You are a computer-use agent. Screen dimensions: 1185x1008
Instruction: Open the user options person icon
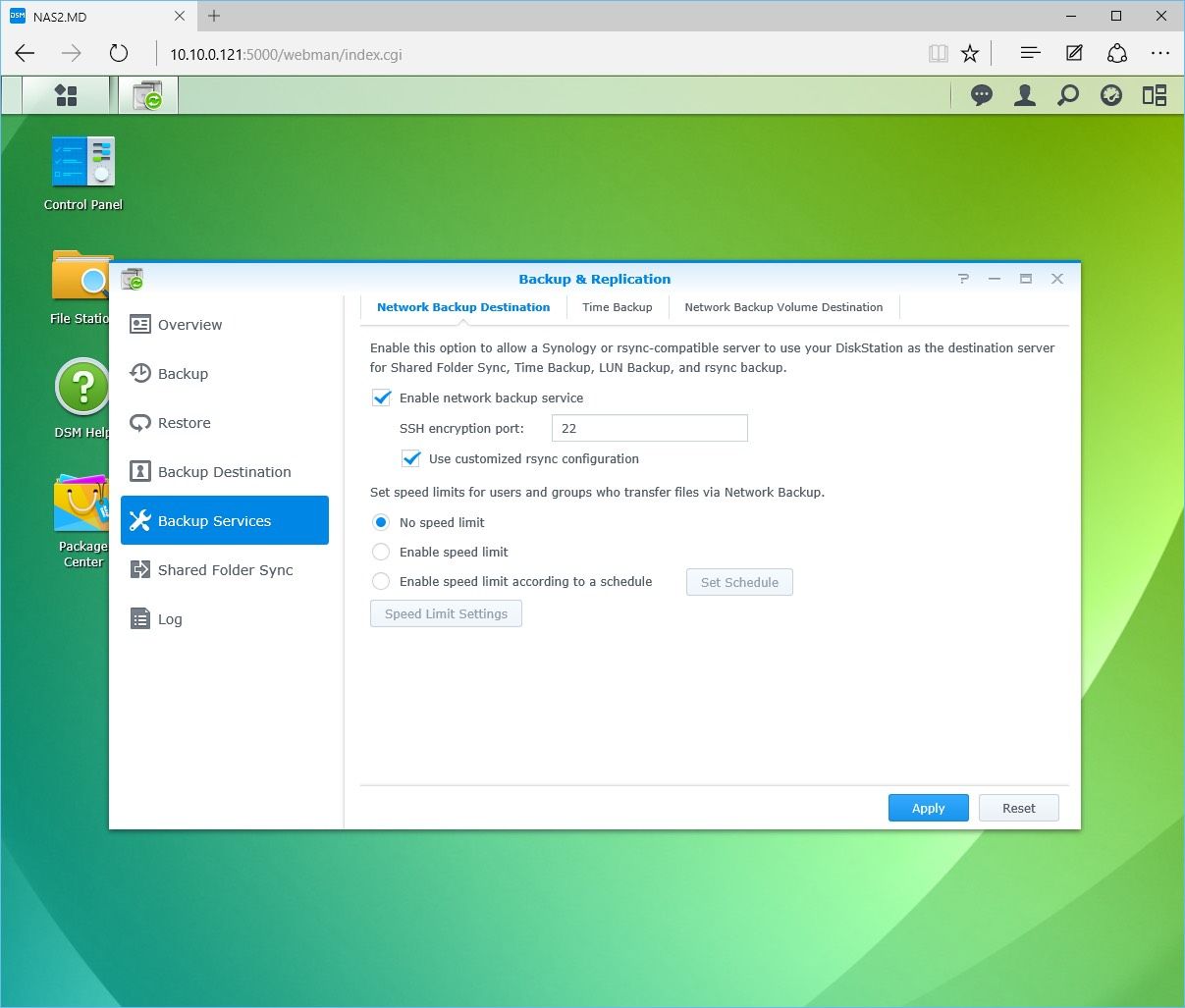1024,95
